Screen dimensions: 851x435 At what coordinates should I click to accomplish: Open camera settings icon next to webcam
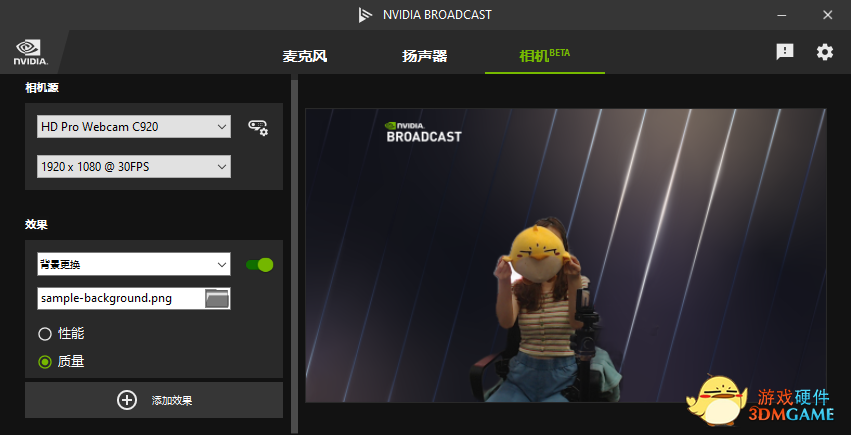coord(258,127)
